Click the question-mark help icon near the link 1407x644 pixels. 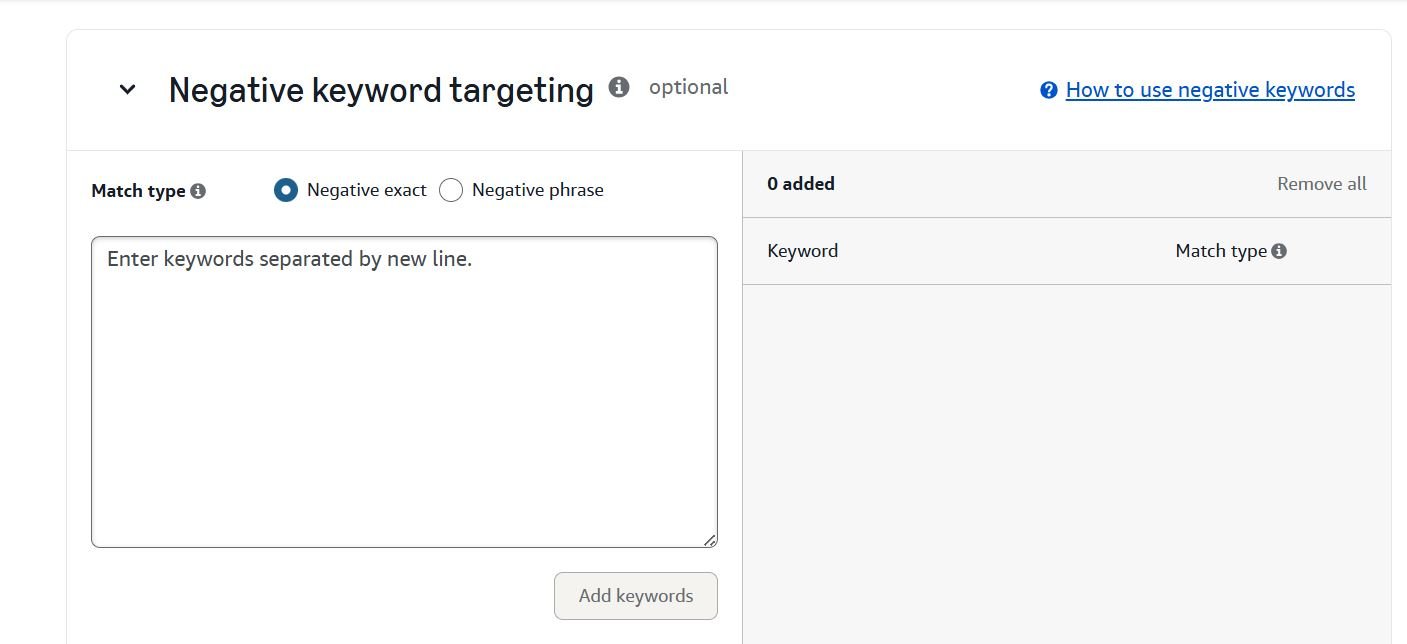pos(1047,89)
